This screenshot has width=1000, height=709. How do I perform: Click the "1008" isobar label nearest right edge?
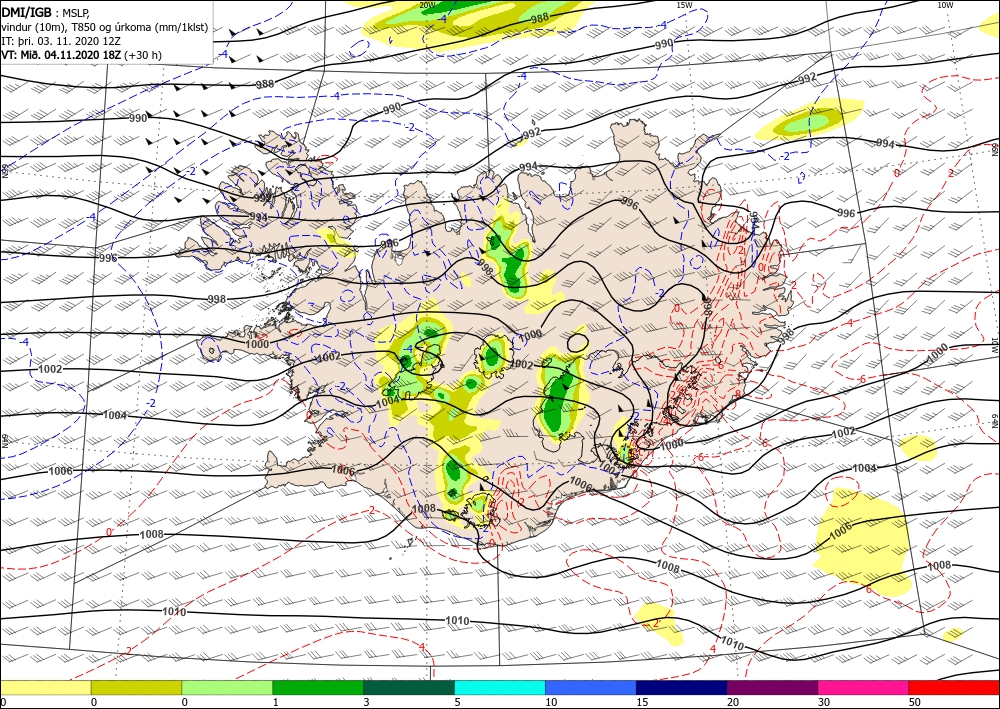[x=939, y=566]
